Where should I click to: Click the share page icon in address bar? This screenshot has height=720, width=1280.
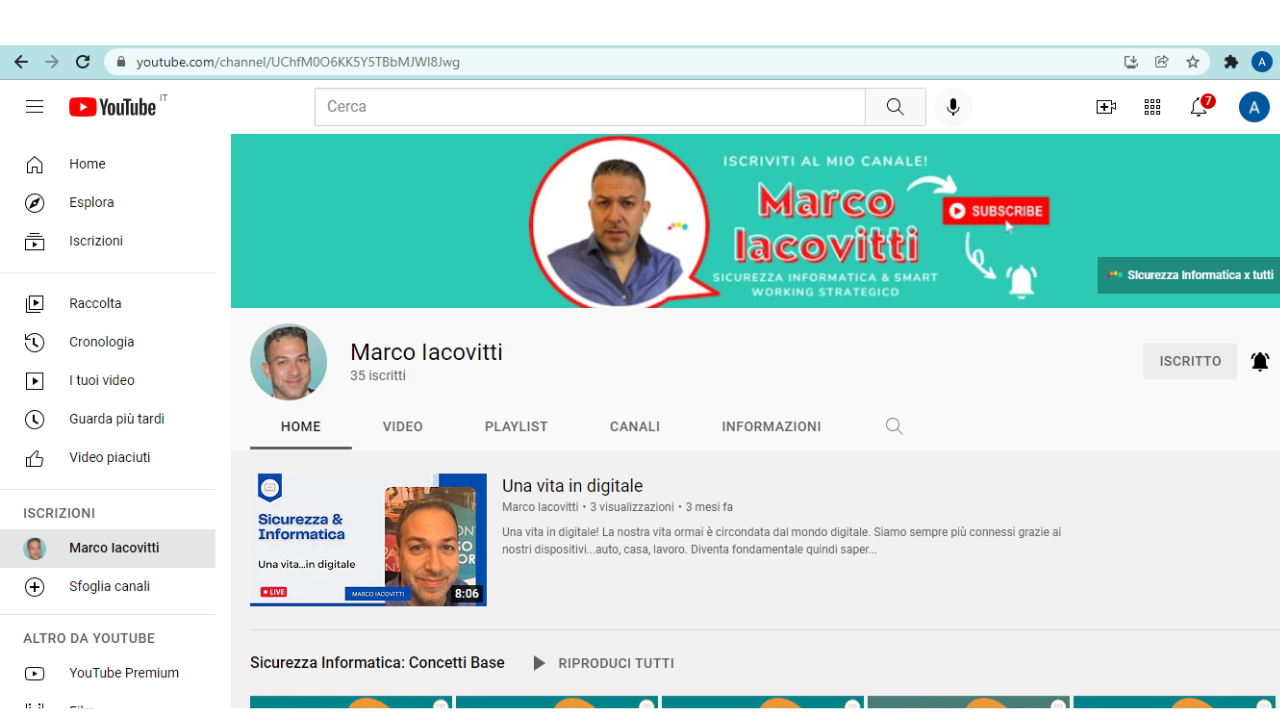pos(1162,62)
